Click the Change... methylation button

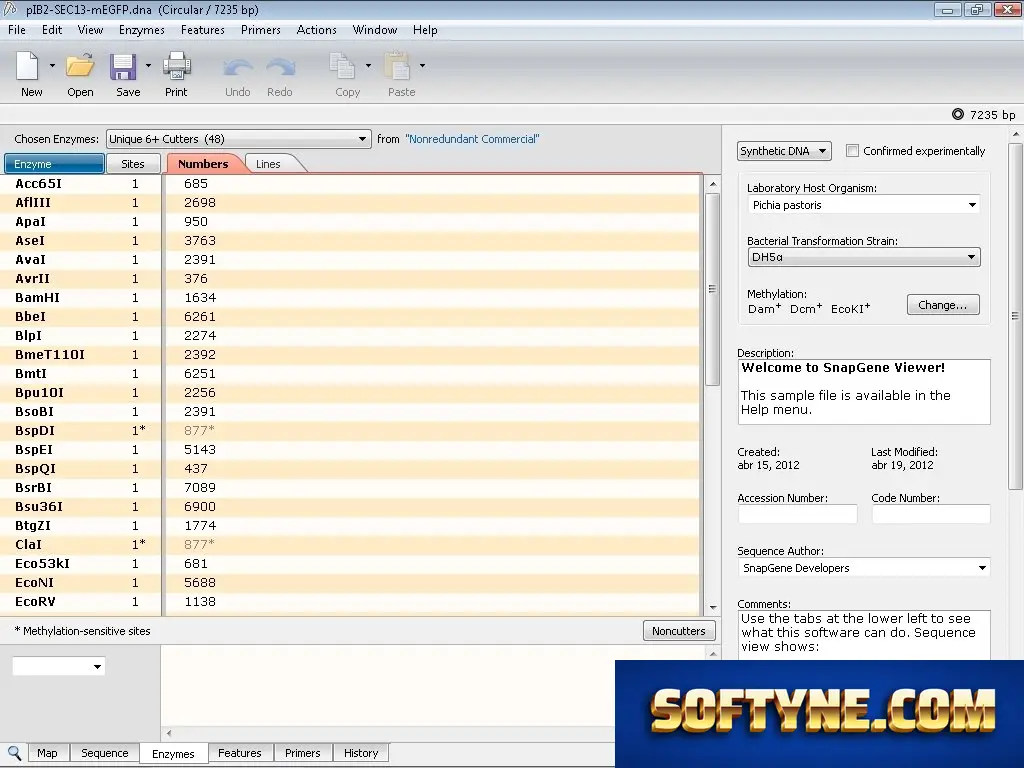[943, 305]
